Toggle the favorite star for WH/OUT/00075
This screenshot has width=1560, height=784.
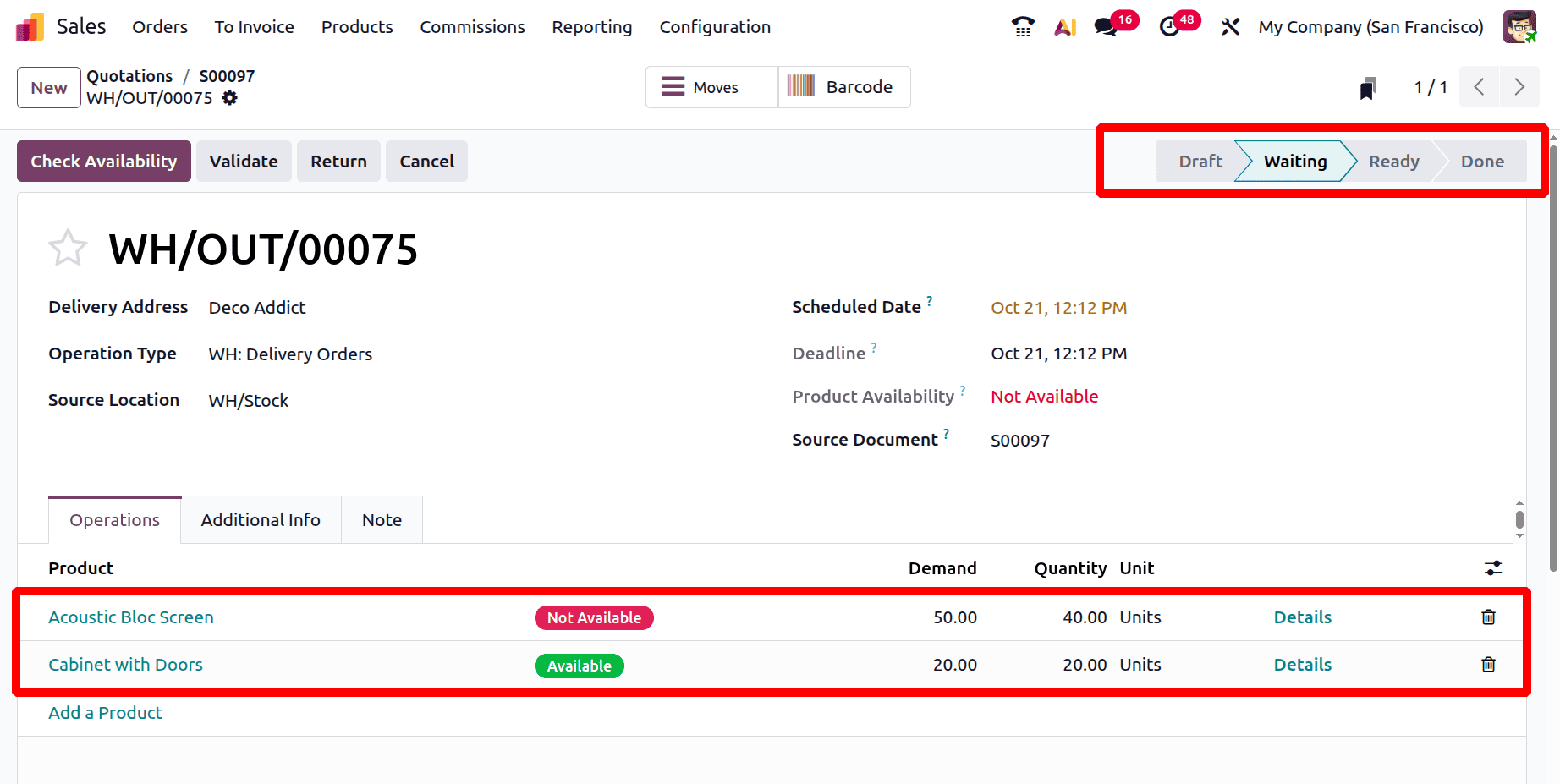coord(68,249)
